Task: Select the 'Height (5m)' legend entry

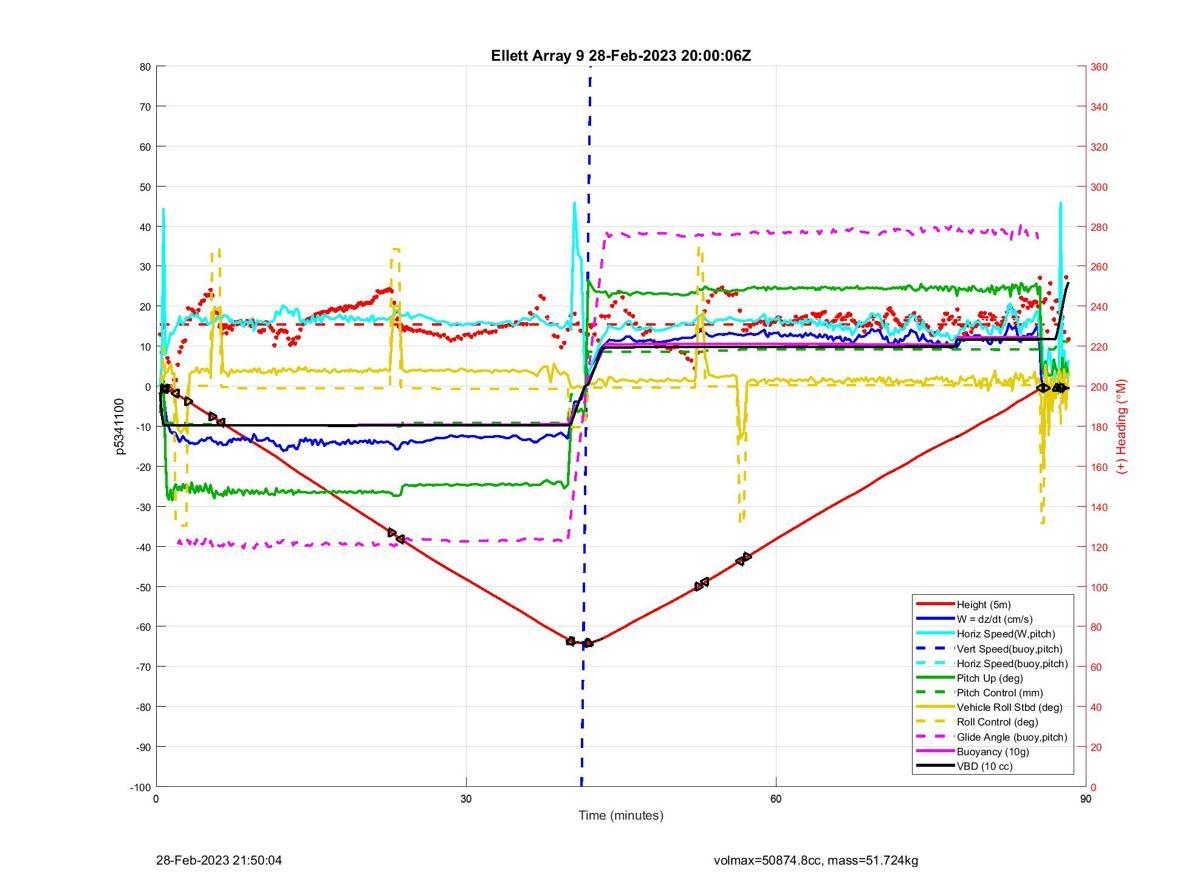Action: pos(983,604)
